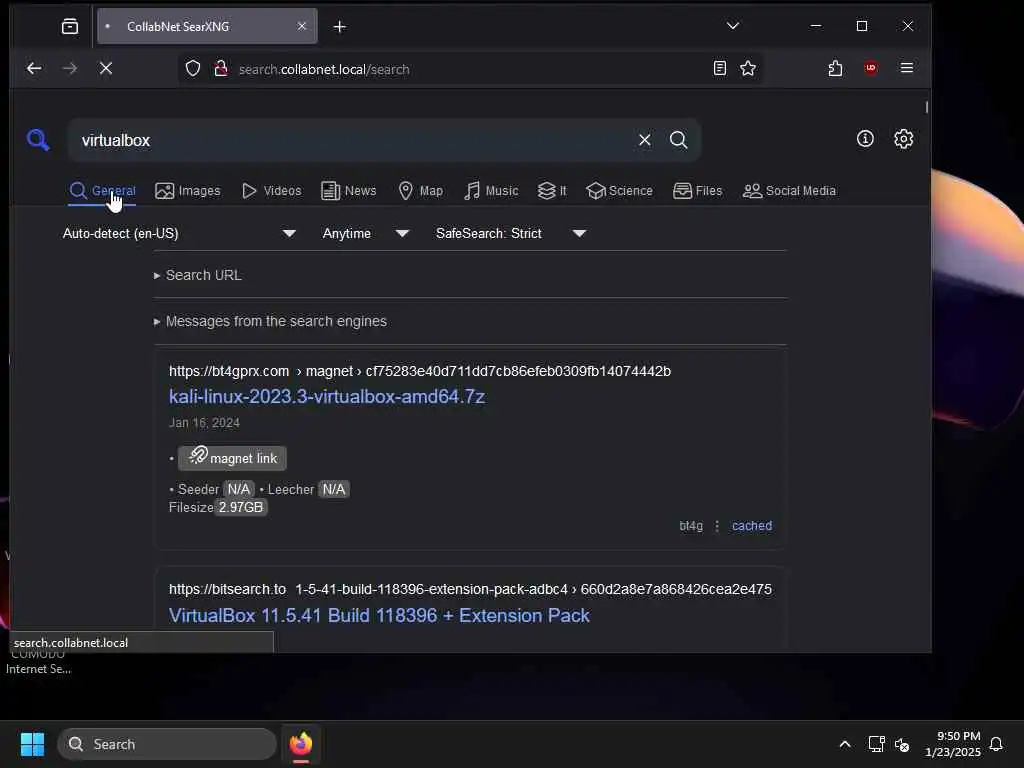Open clock showing 9:50 PM
Image resolution: width=1024 pixels, height=768 pixels.
pyautogui.click(x=953, y=744)
